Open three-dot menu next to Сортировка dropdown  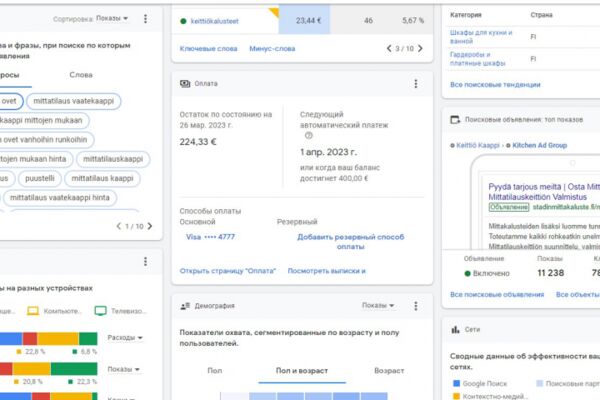coord(145,19)
